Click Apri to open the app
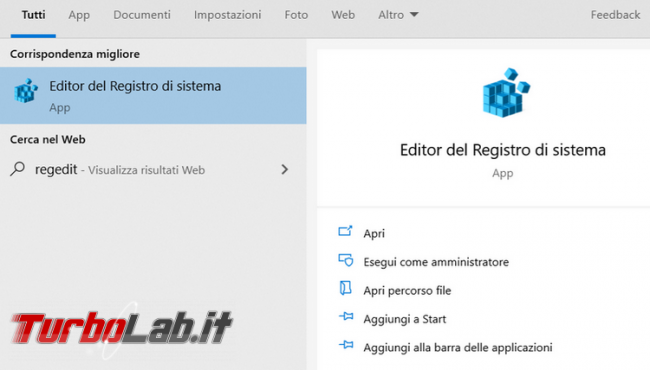This screenshot has height=370, width=650. tap(374, 233)
